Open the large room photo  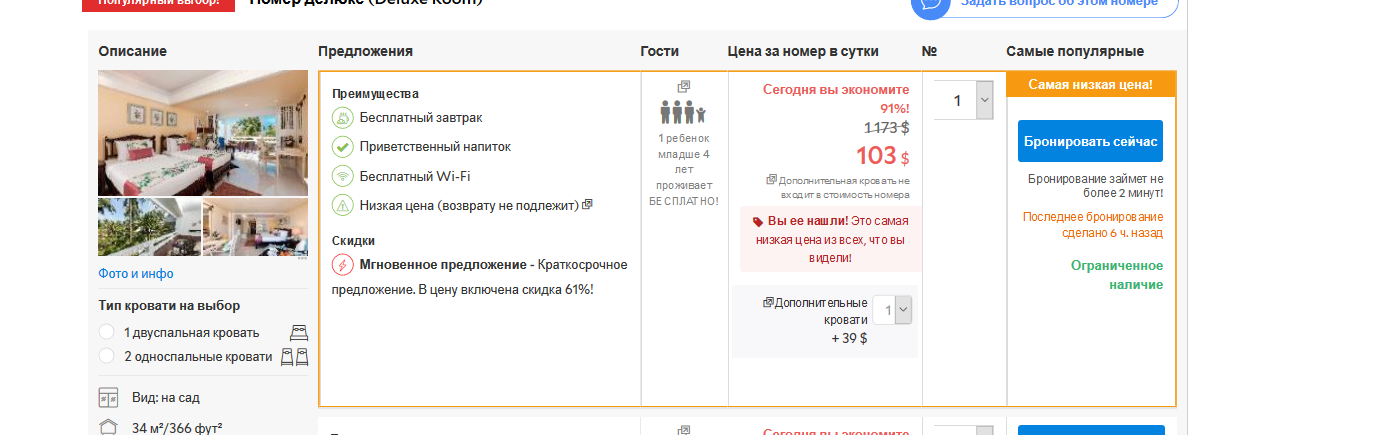point(203,132)
